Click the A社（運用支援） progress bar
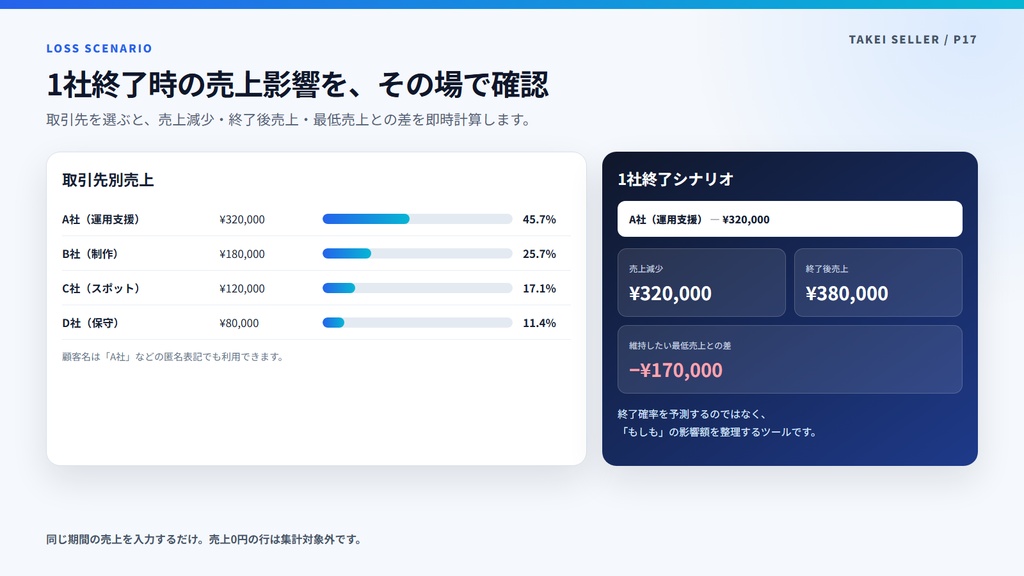The image size is (1024, 576). click(417, 219)
